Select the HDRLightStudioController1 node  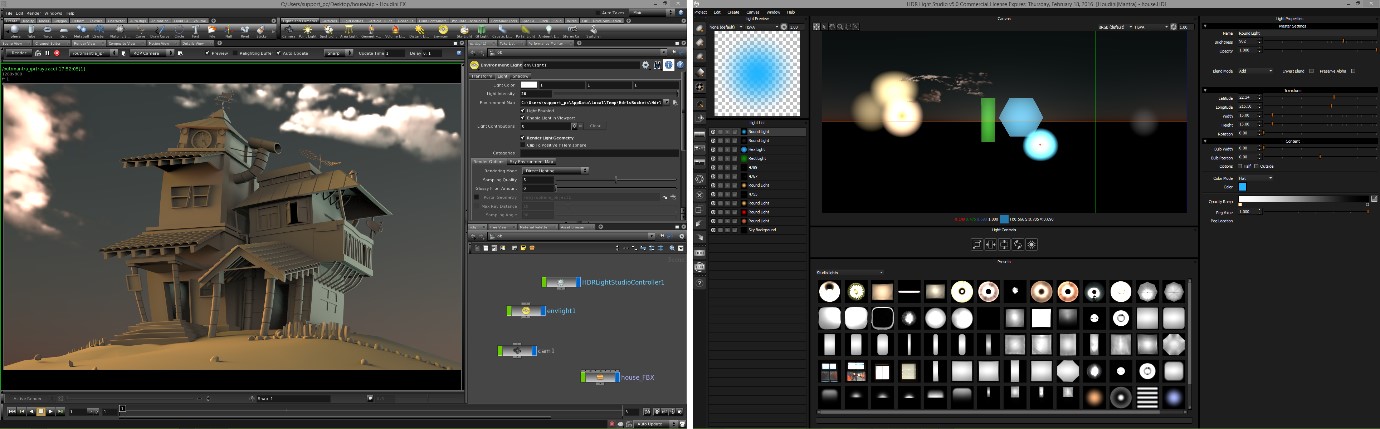560,283
